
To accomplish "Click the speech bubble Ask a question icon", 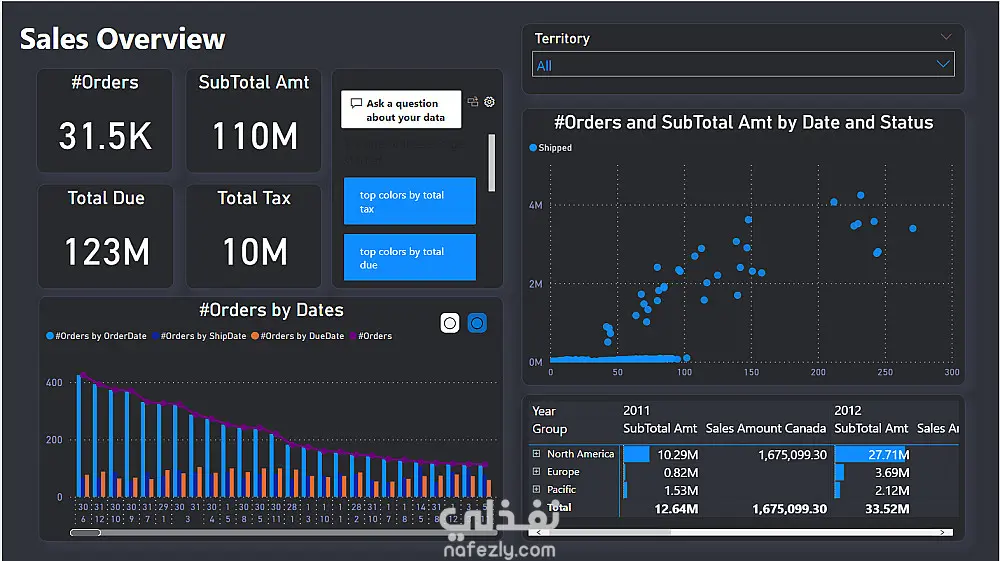I will 357,103.
